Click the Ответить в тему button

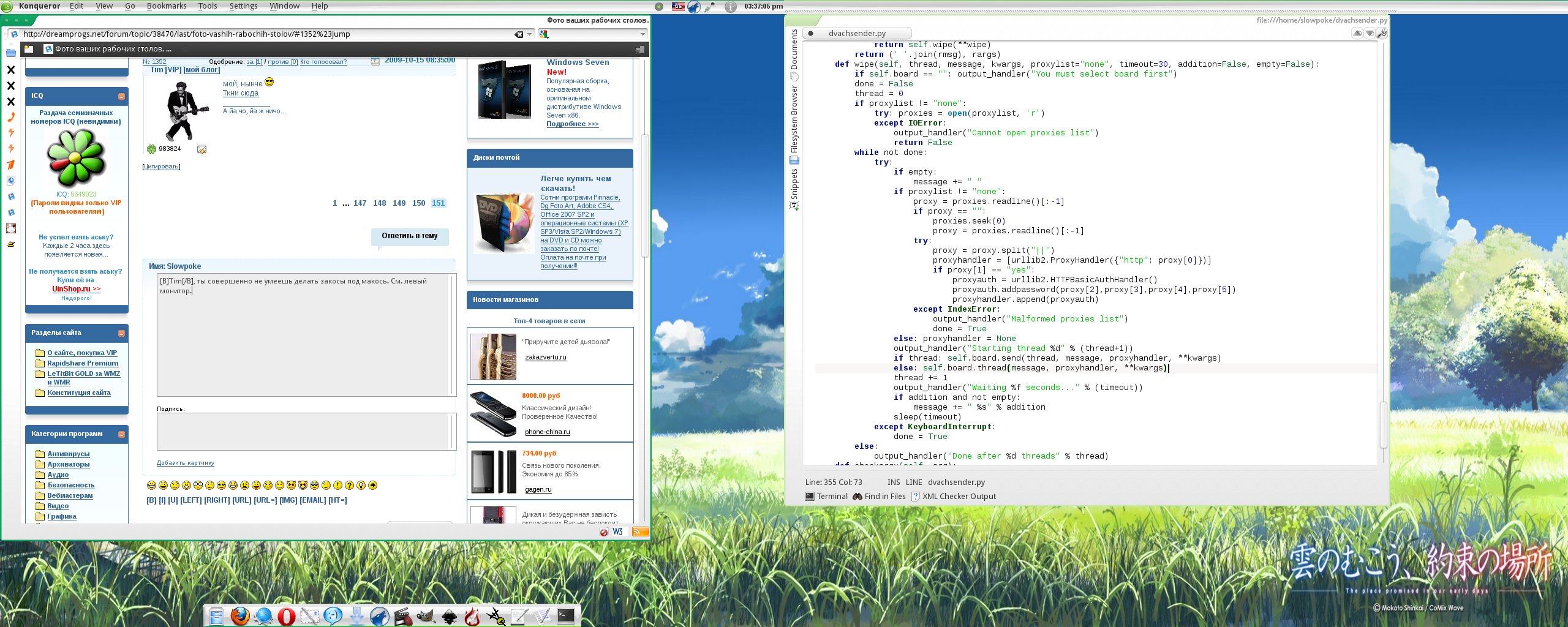coord(410,236)
